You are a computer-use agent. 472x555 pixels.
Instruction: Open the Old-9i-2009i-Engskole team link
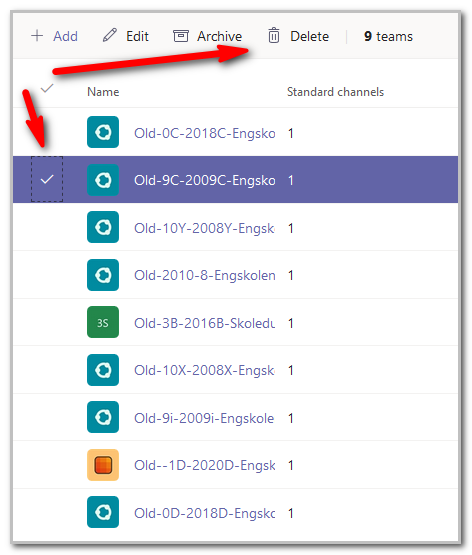point(204,418)
